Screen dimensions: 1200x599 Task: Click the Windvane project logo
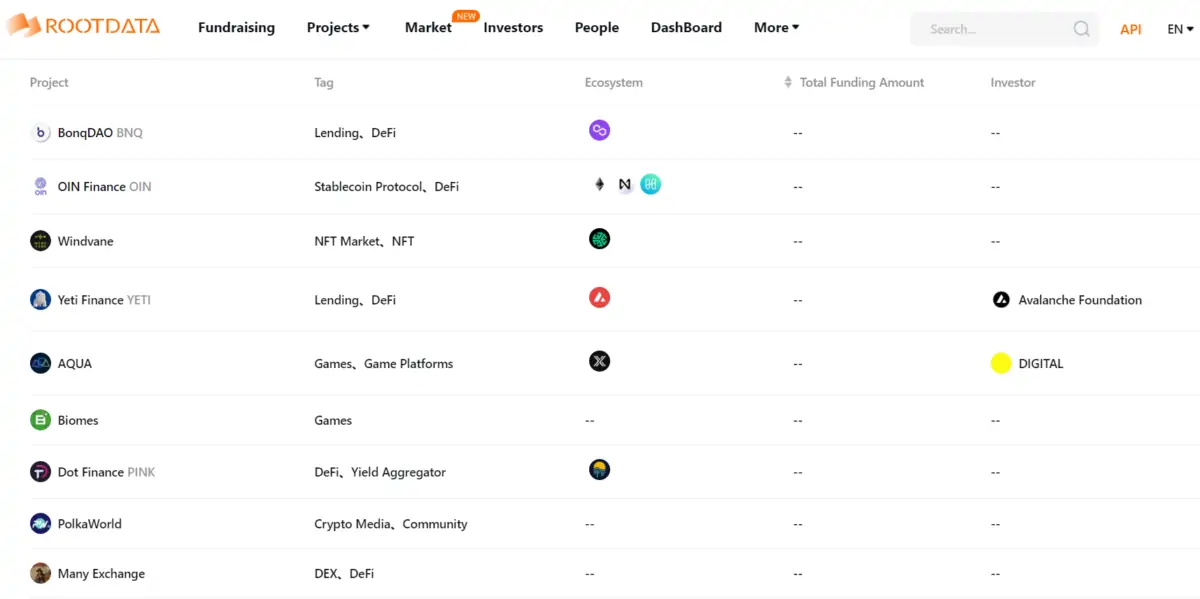40,240
